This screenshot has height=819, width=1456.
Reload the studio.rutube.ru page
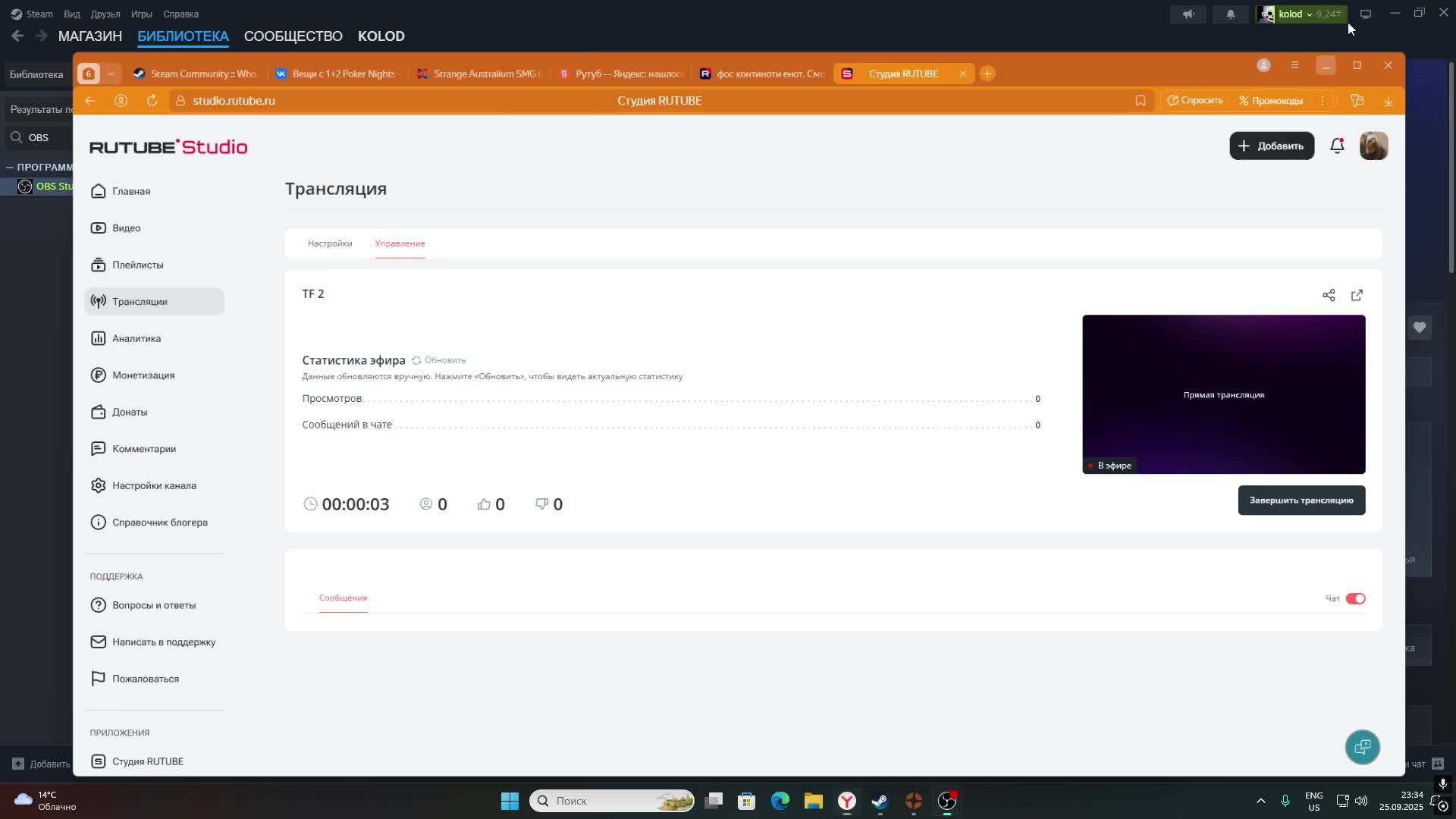pos(152,100)
